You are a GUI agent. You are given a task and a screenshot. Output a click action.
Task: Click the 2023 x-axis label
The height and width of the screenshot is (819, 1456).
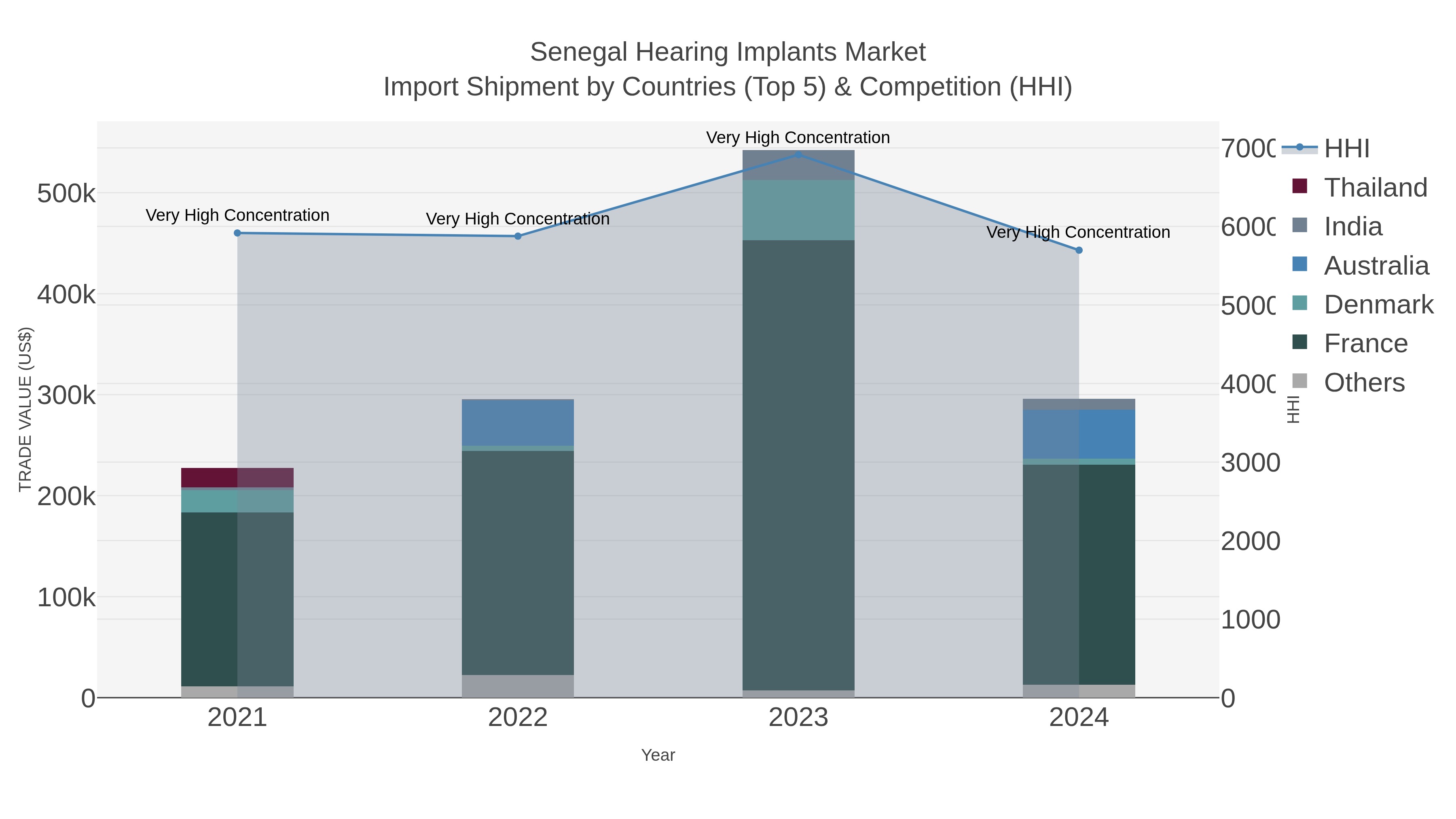[798, 718]
